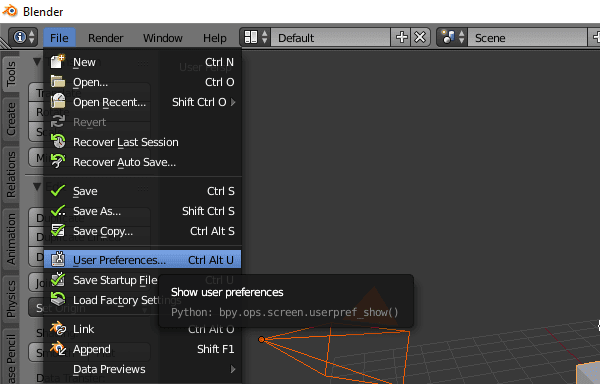The width and height of the screenshot is (600, 384).
Task: Select Save in the File menu
Action: pos(142,191)
